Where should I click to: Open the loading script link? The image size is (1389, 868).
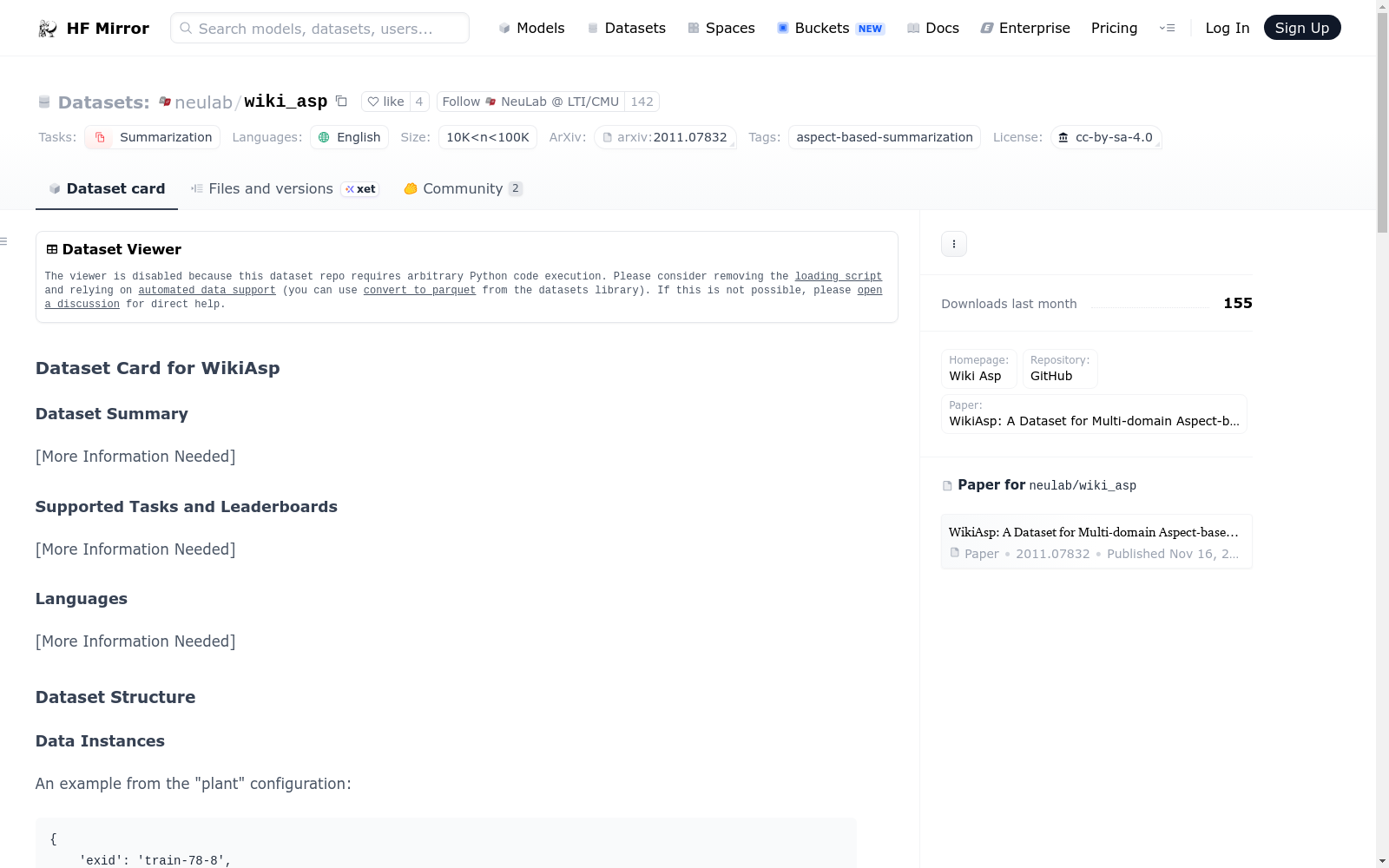click(839, 277)
